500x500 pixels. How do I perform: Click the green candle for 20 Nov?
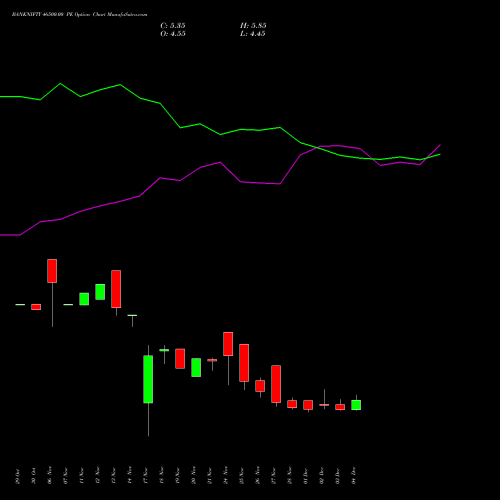pyautogui.click(x=196, y=367)
